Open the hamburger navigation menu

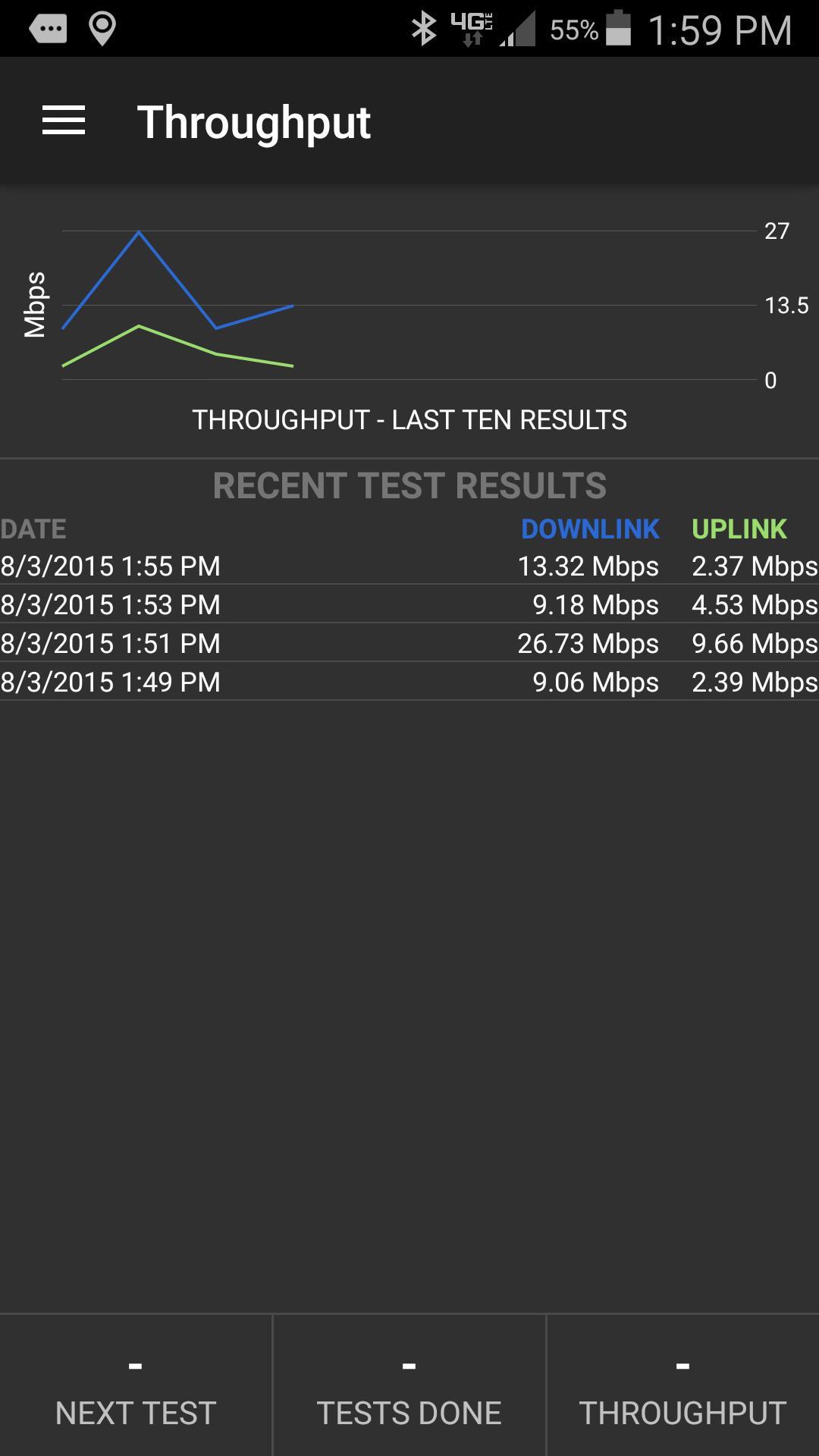[x=64, y=121]
